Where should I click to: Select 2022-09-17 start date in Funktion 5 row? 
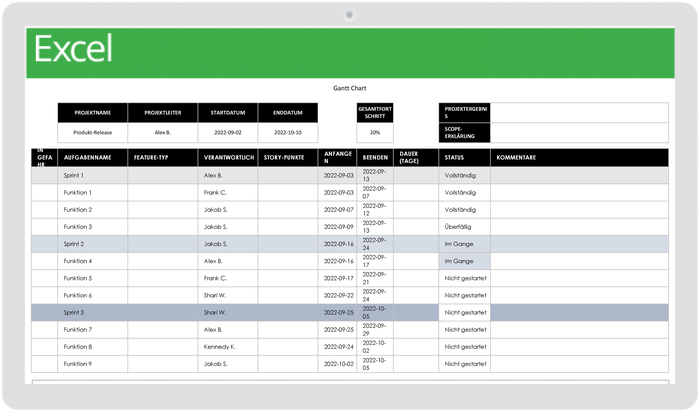[x=338, y=278]
